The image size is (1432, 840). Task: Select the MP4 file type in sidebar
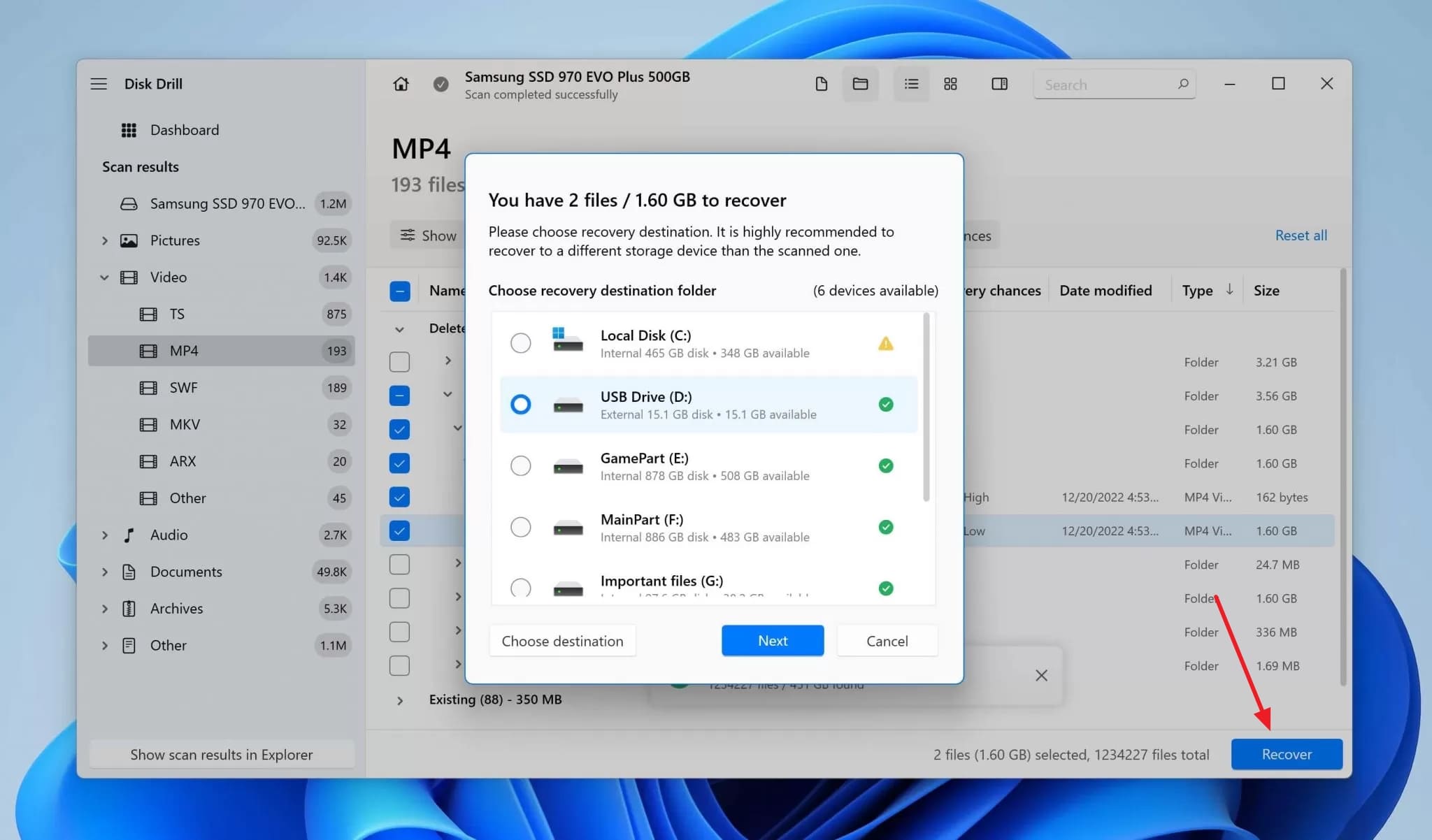click(184, 350)
